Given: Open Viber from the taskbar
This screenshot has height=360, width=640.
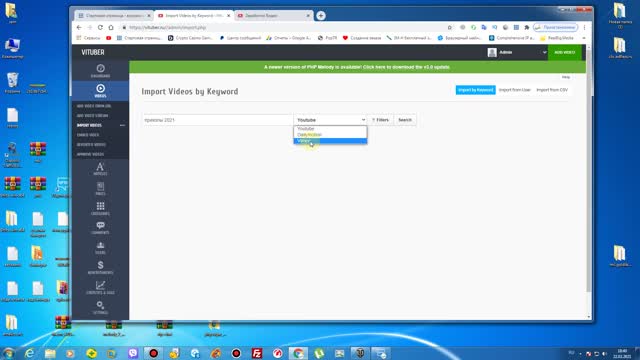Looking at the screenshot, I should point(133,353).
